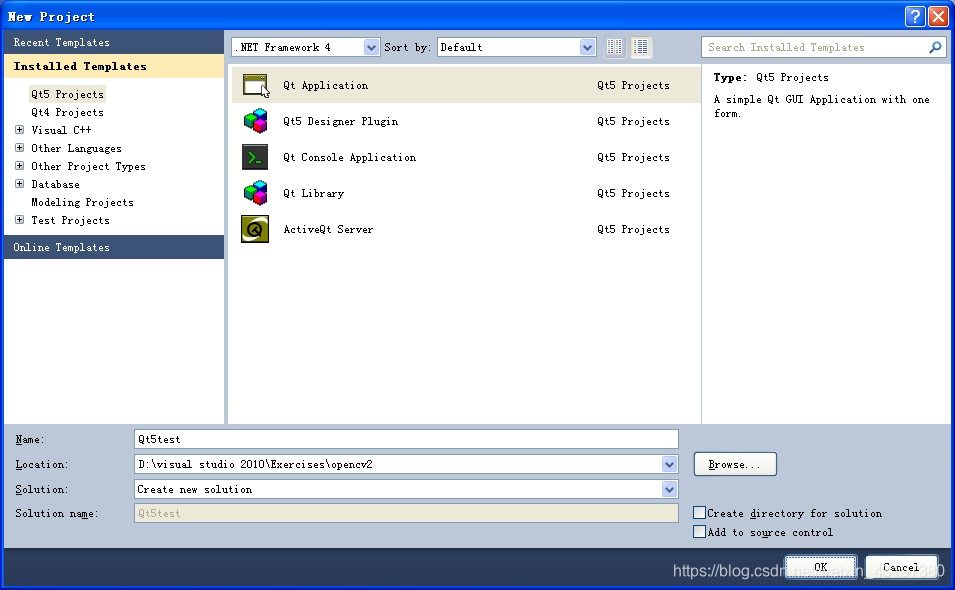This screenshot has height=590, width=955.
Task: Select Qt4 Projects in the template tree
Action: [x=66, y=112]
